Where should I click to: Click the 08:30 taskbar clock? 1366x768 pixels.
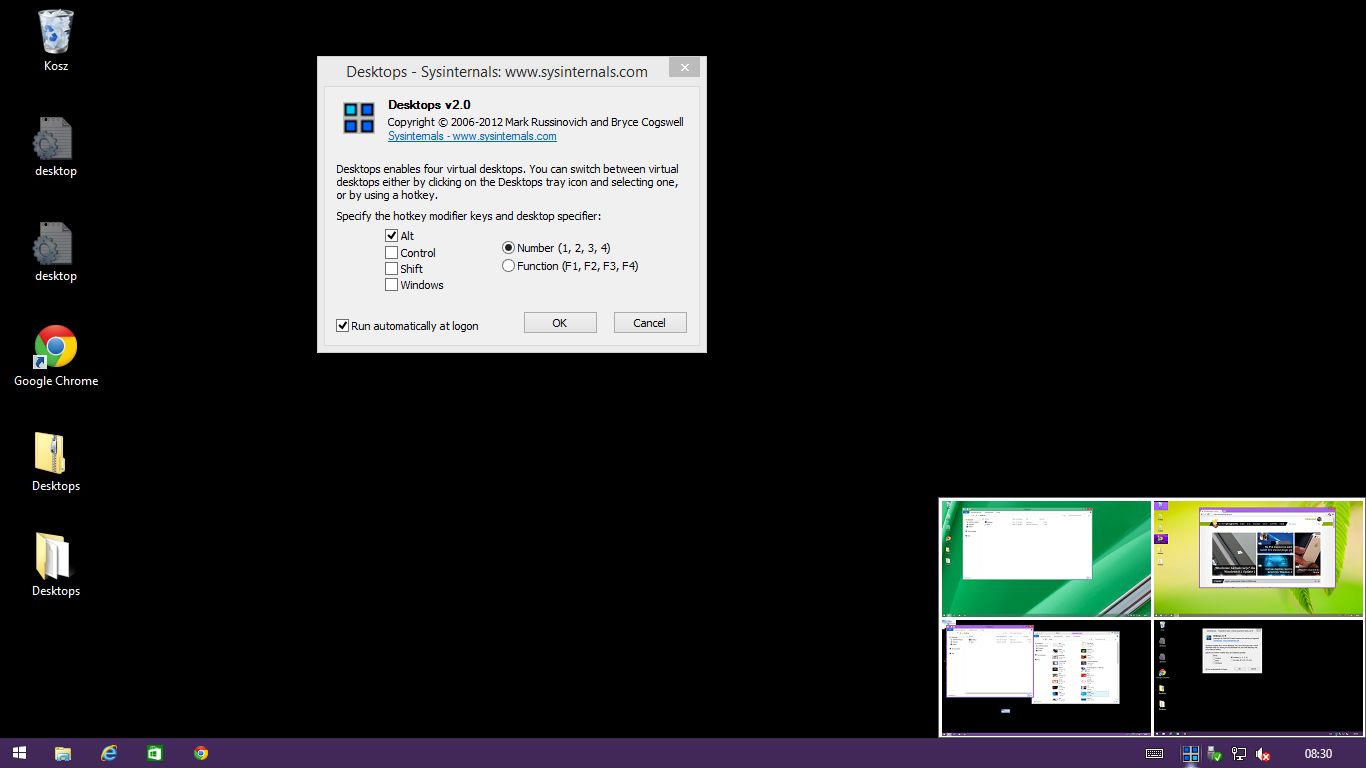click(1318, 754)
